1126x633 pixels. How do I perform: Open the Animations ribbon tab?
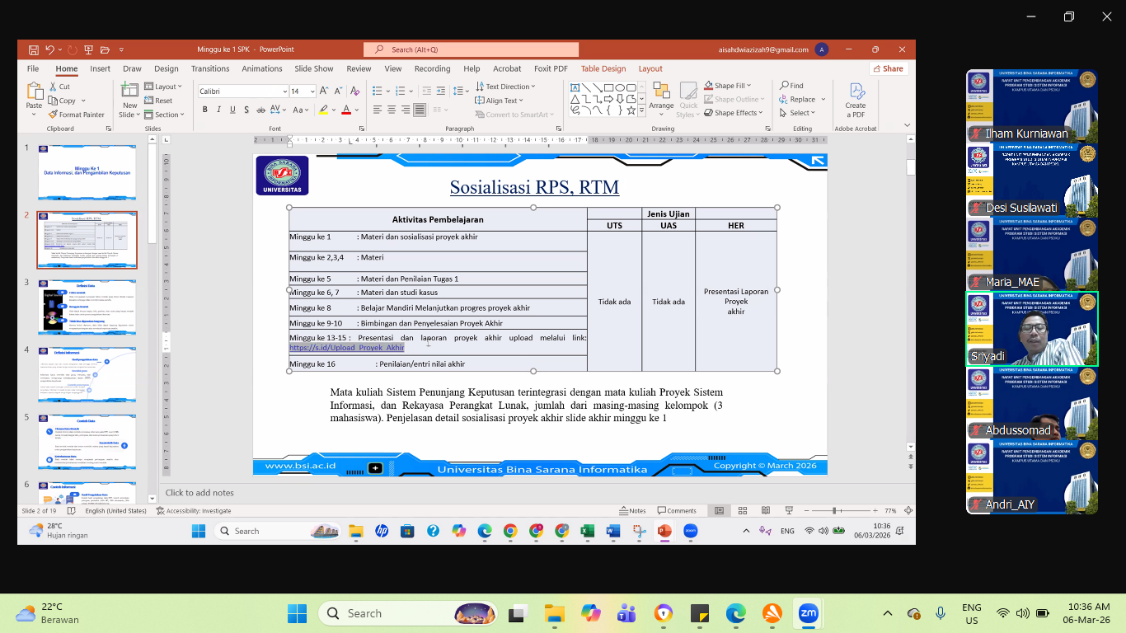coord(262,68)
